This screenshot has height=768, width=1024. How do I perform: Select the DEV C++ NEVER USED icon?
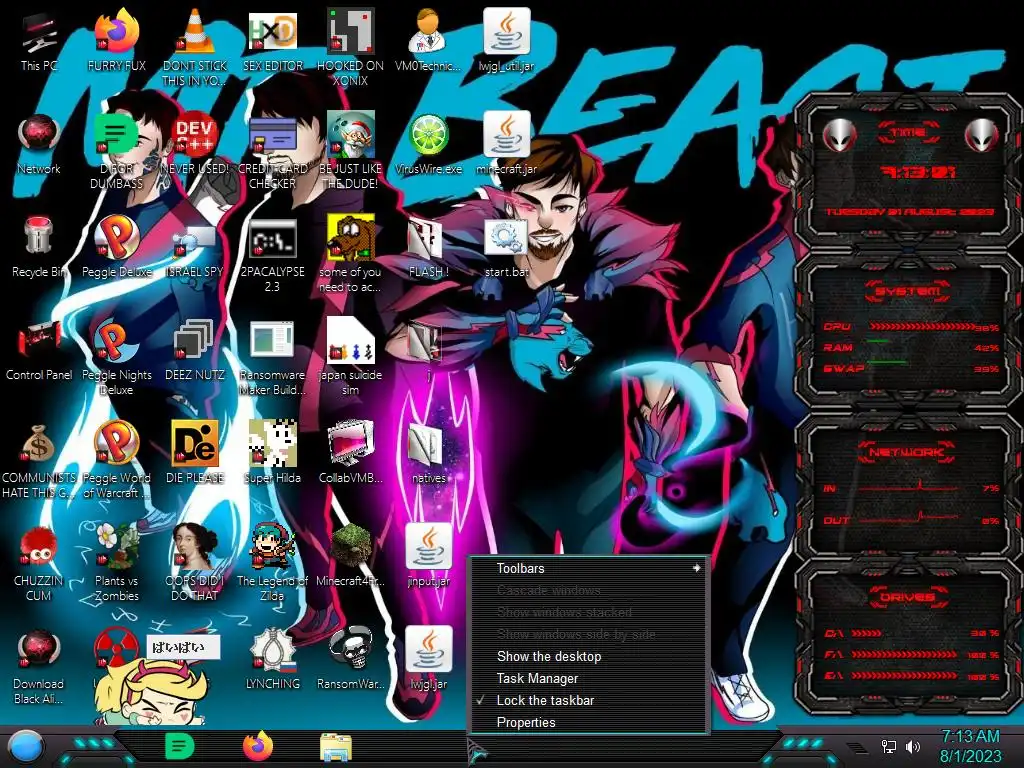pyautogui.click(x=195, y=136)
